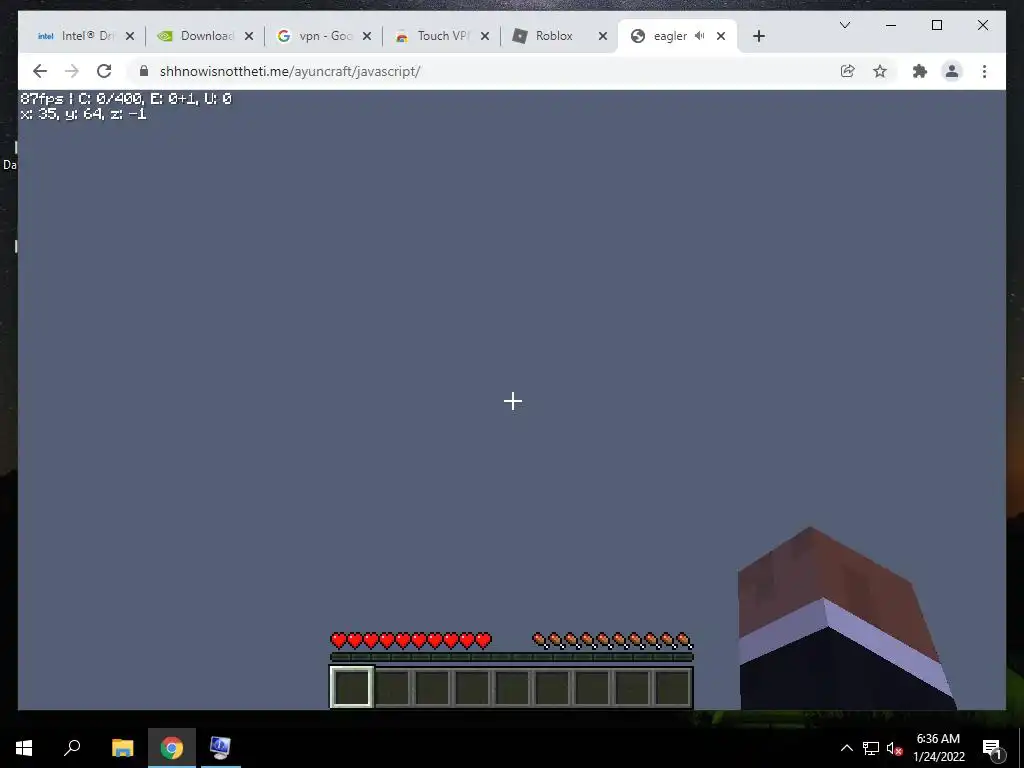Open a new tab with the plus button
The image size is (1024, 768).
pos(758,36)
